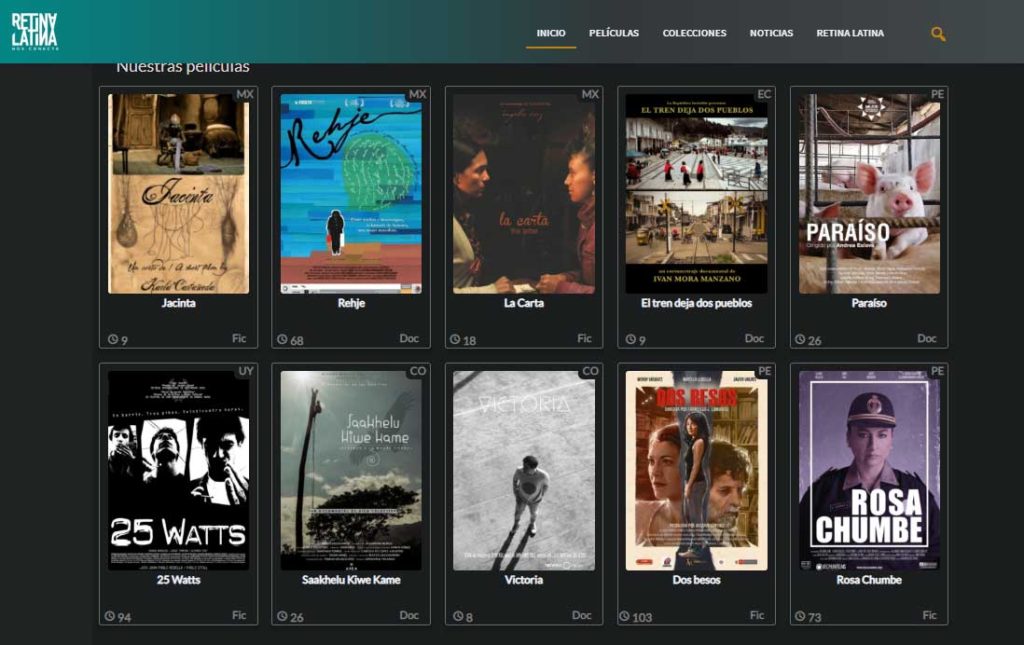Open the search magnifier icon
1024x645 pixels.
937,34
